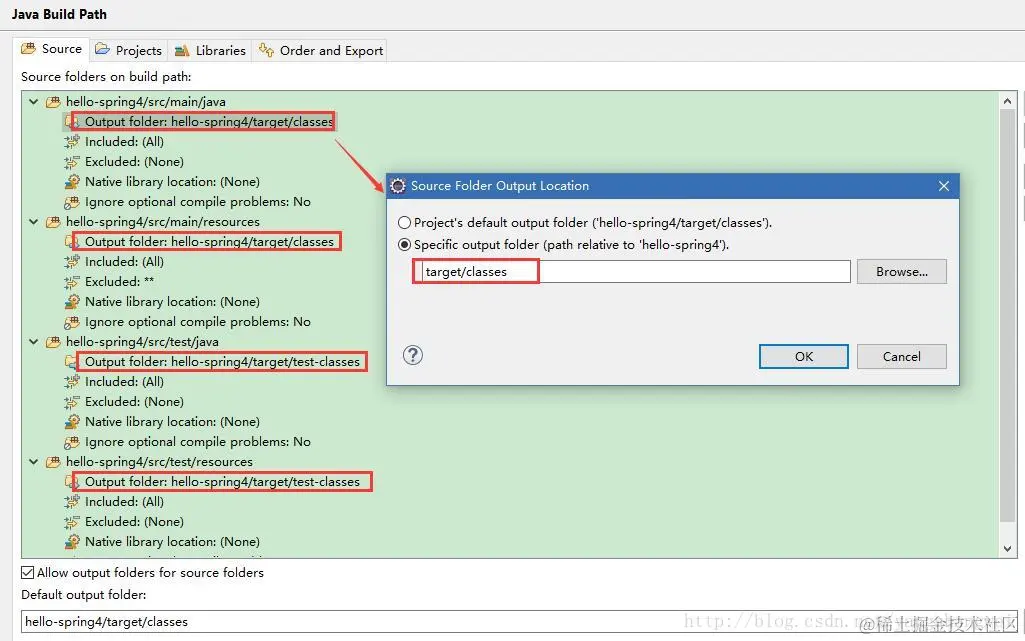The image size is (1025, 641).
Task: Select 'Output folder: hello-spring4/target/classes' under src/main/resources
Action: pos(209,242)
